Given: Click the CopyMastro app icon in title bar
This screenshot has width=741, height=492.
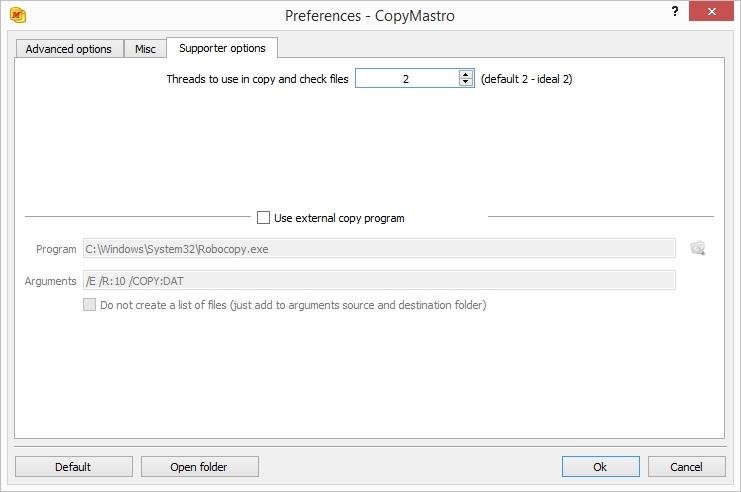Looking at the screenshot, I should point(18,15).
